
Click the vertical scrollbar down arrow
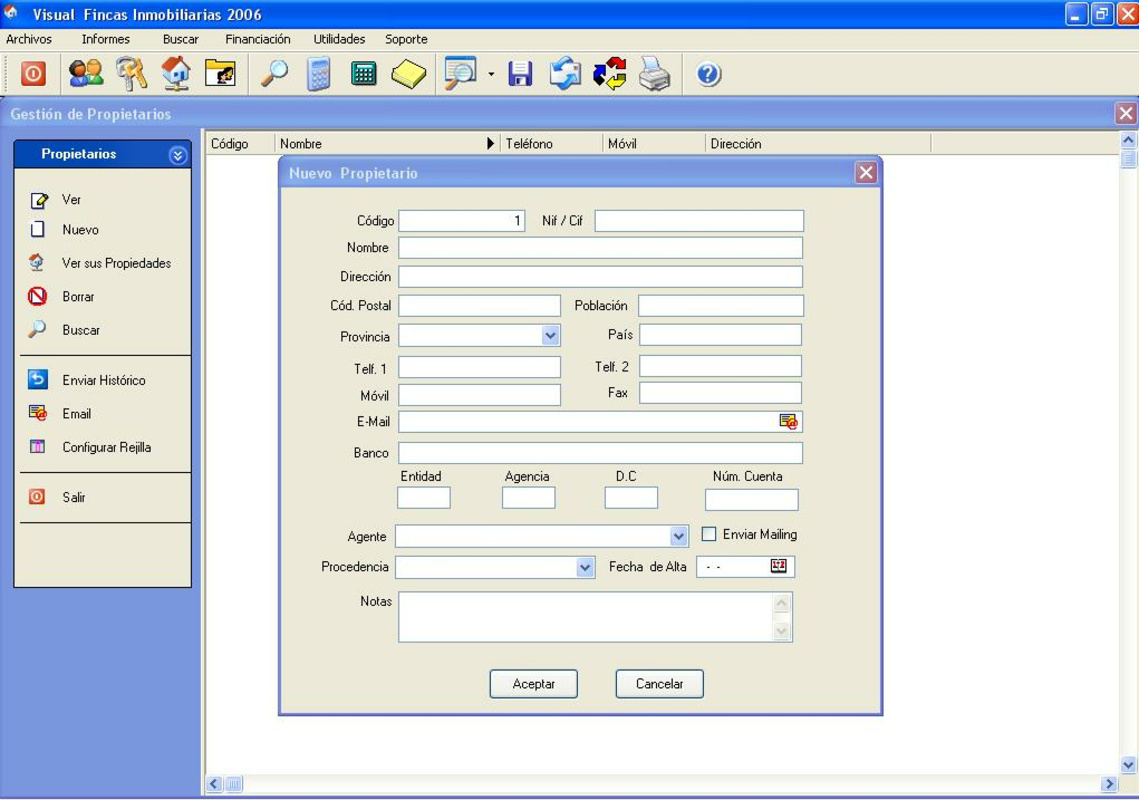pyautogui.click(x=1128, y=764)
